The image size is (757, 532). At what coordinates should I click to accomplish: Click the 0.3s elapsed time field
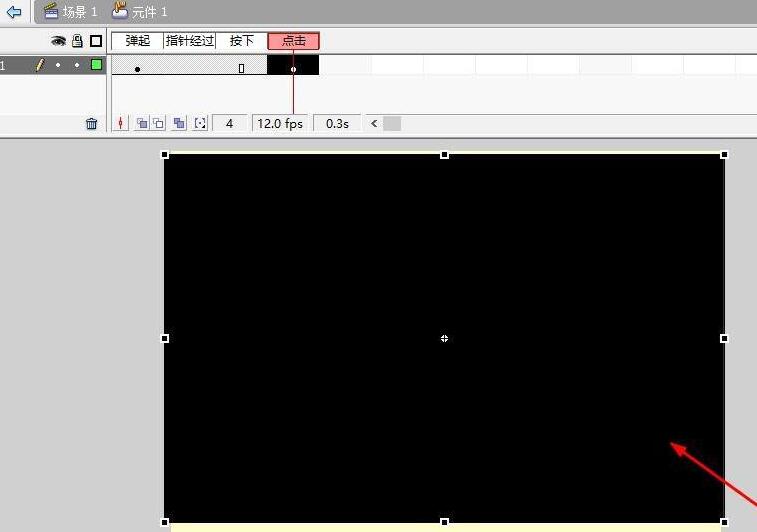[x=337, y=124]
